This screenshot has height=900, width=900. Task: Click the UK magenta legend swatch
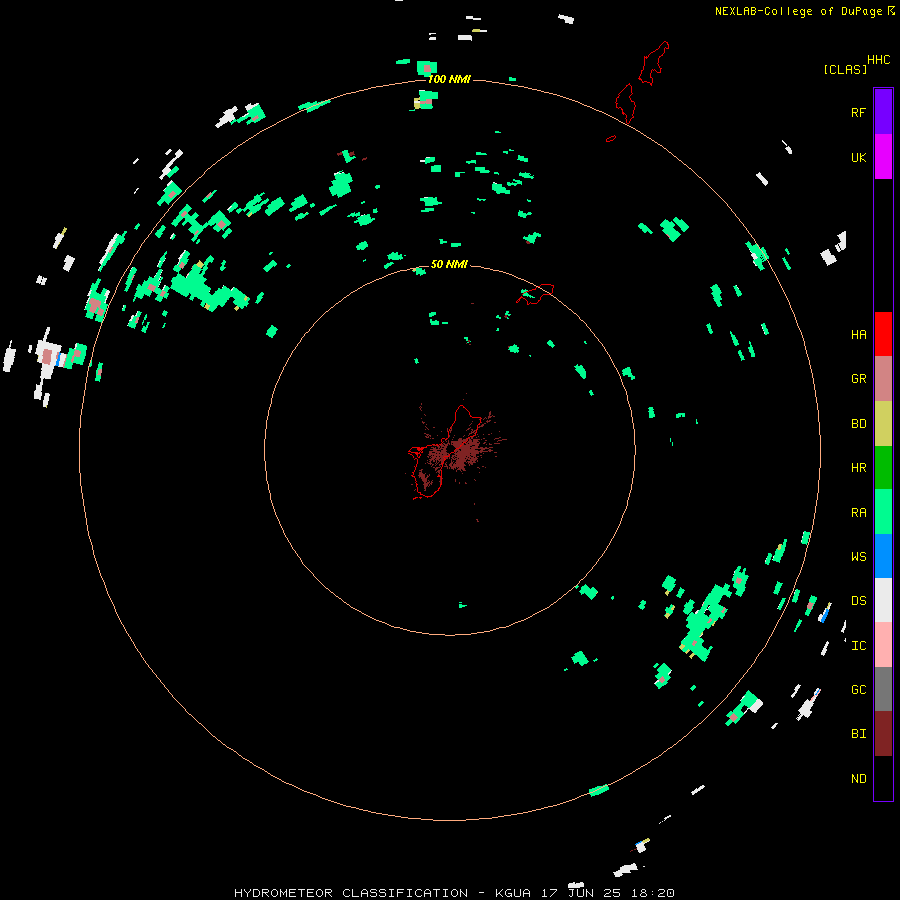tap(883, 157)
